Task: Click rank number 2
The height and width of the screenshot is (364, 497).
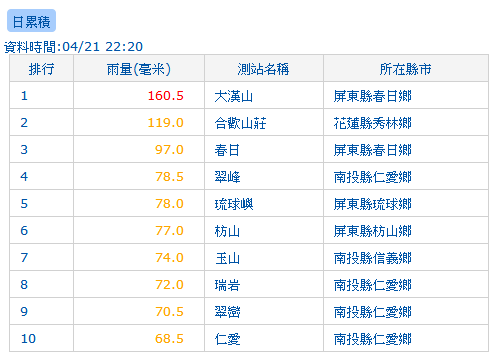Action: click(x=24, y=123)
